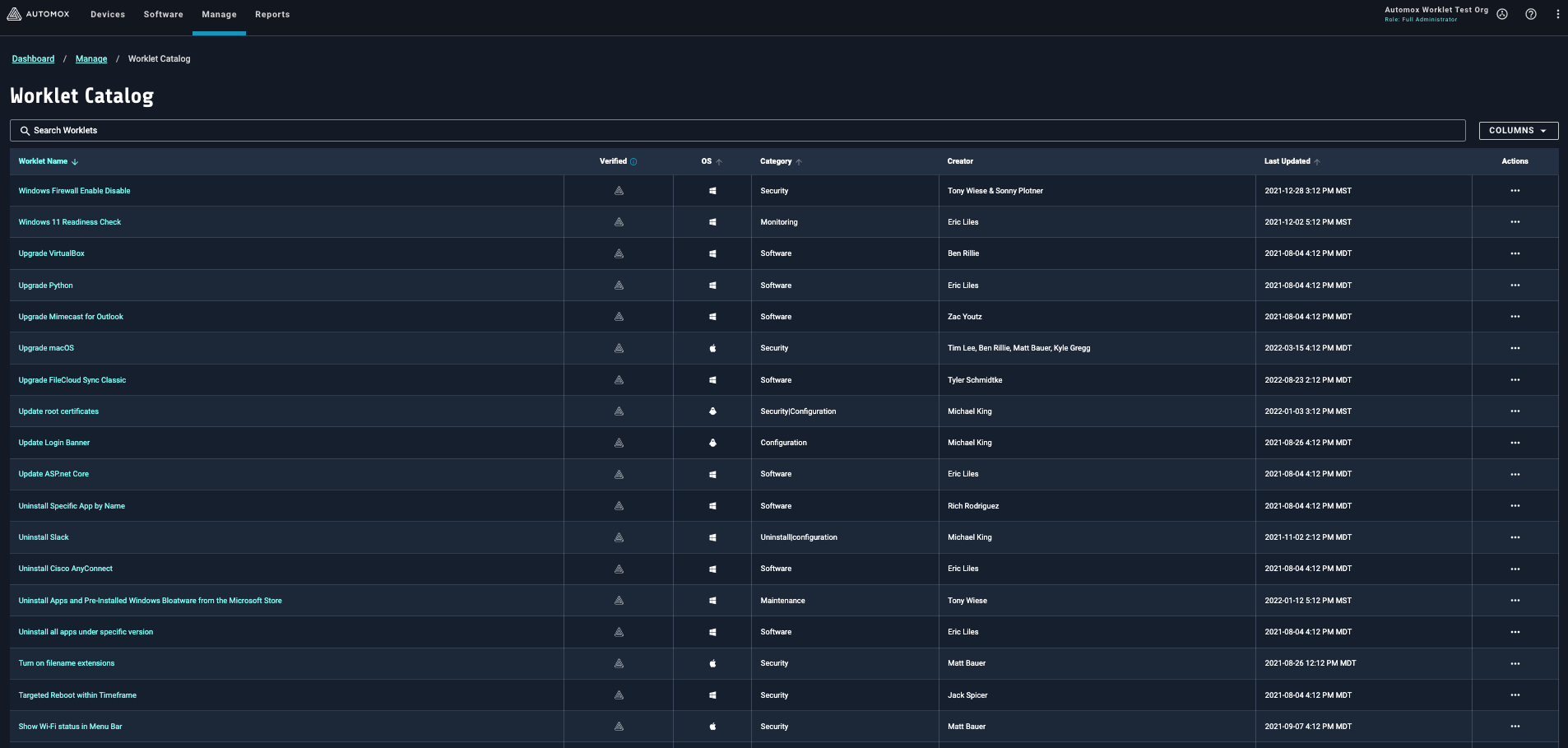Open Targeted Reboot within Timeframe worklet

tap(77, 695)
